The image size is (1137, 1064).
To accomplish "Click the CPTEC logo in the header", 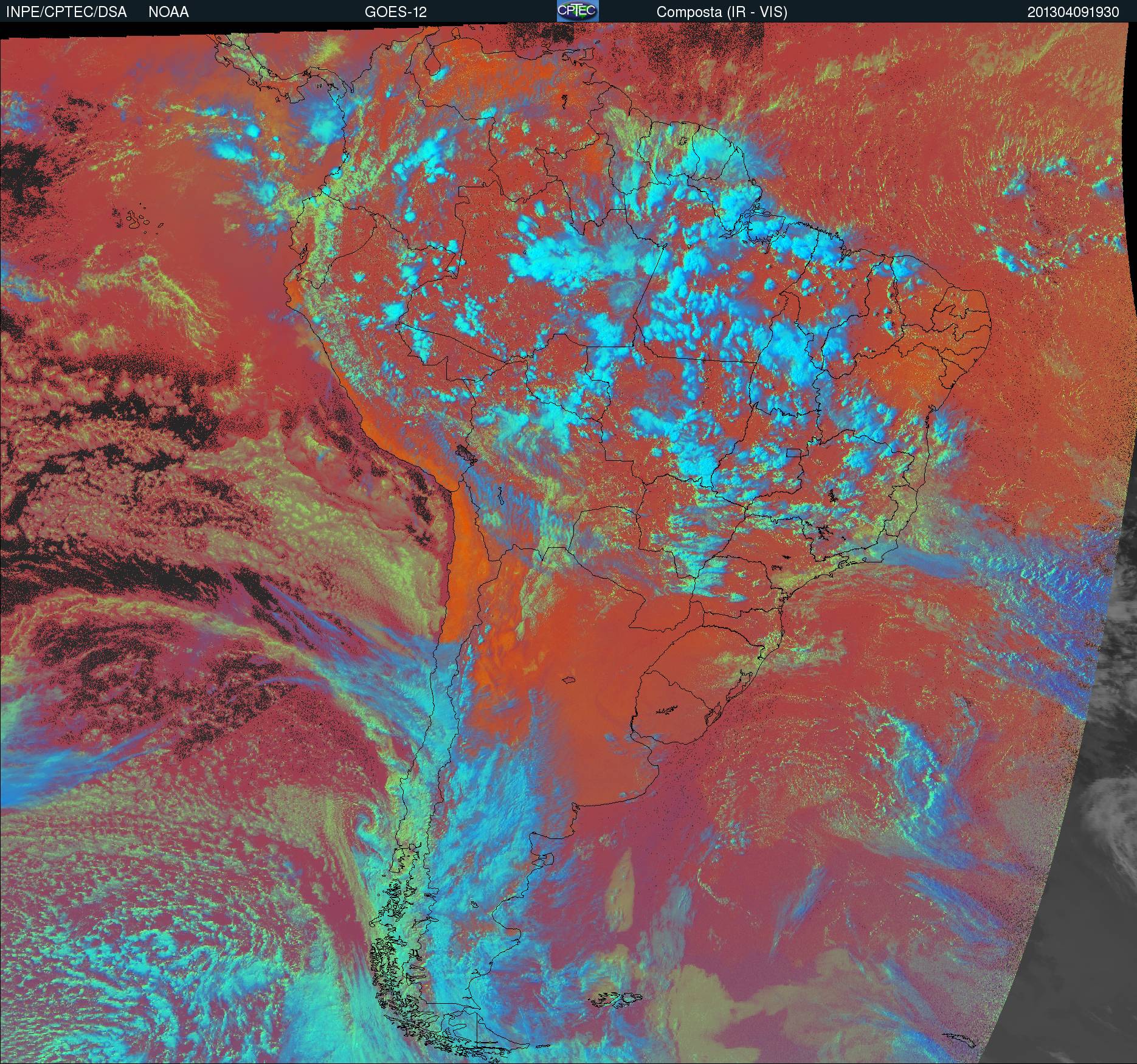I will click(578, 11).
